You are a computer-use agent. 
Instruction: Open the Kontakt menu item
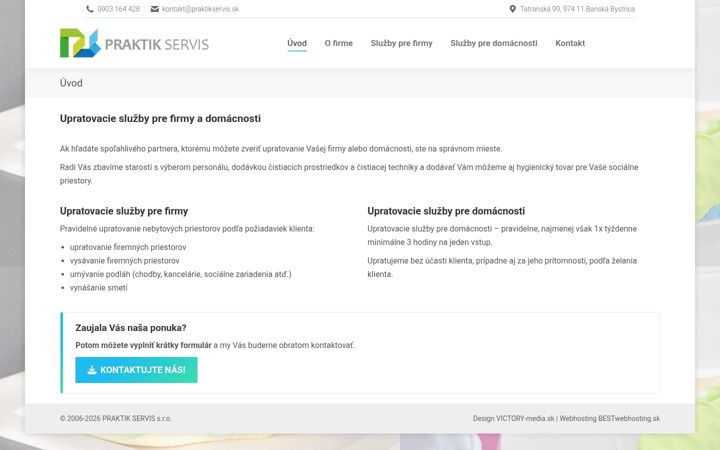(570, 43)
